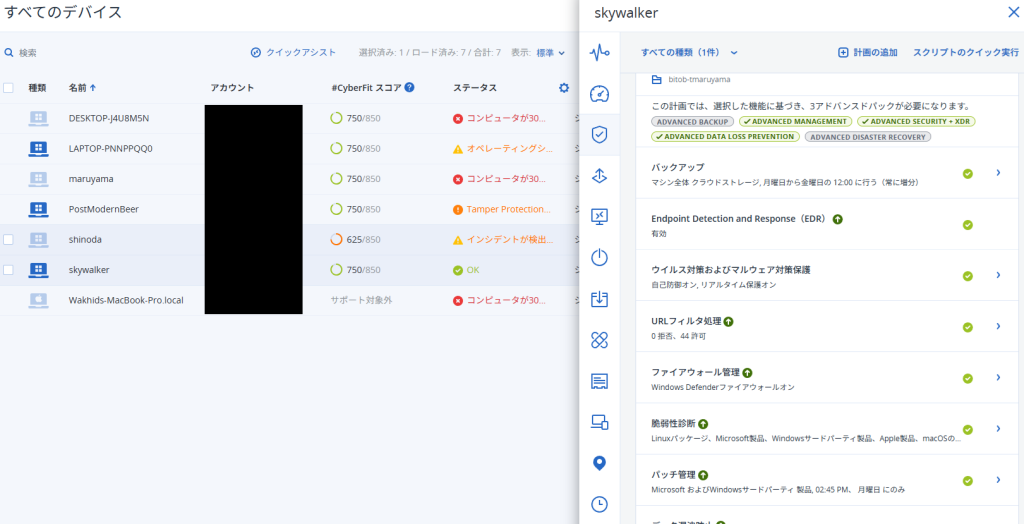Click スクリプトのクイック実行 link
The height and width of the screenshot is (524, 1024).
[966, 52]
